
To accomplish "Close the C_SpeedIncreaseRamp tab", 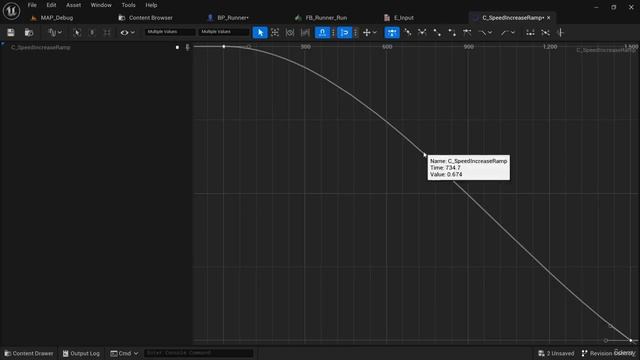I will 549,18.
